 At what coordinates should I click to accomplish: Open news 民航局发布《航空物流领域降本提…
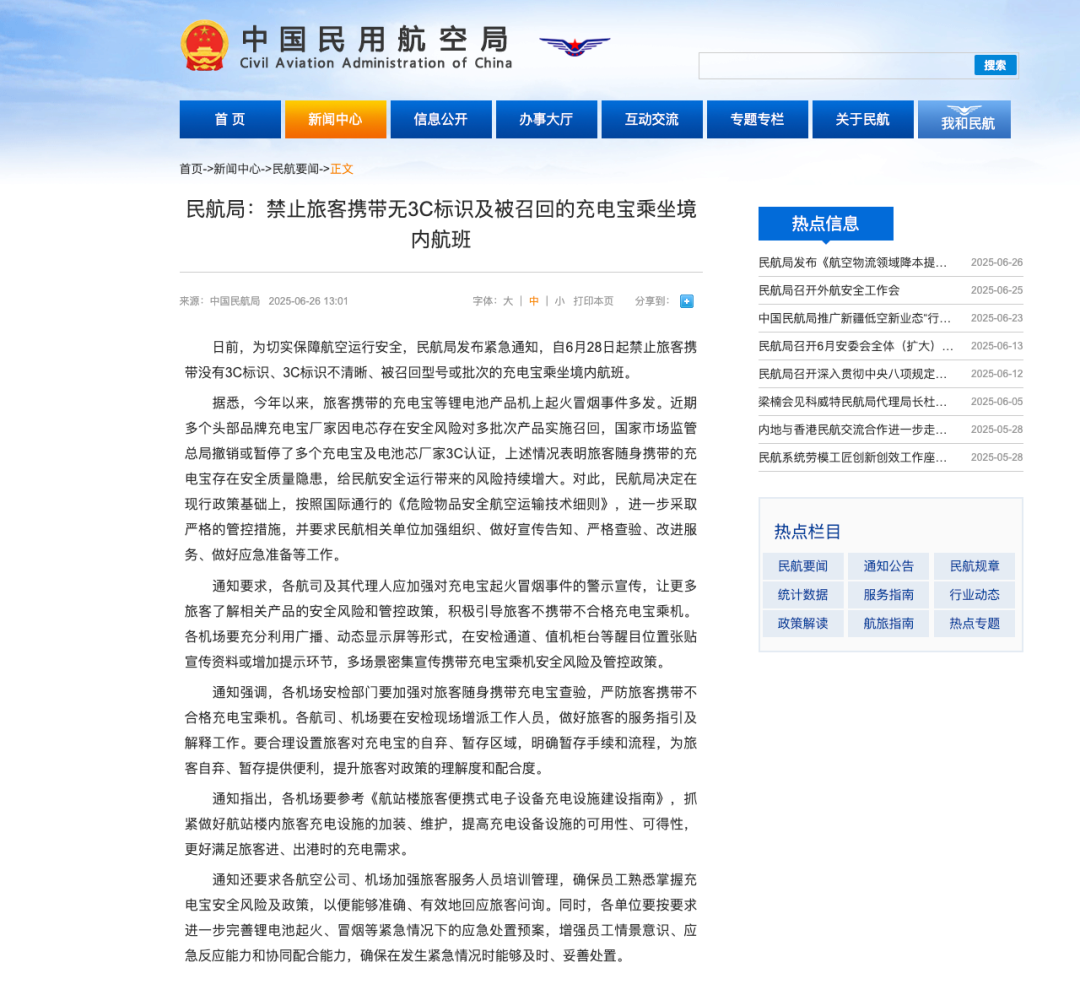pos(853,262)
